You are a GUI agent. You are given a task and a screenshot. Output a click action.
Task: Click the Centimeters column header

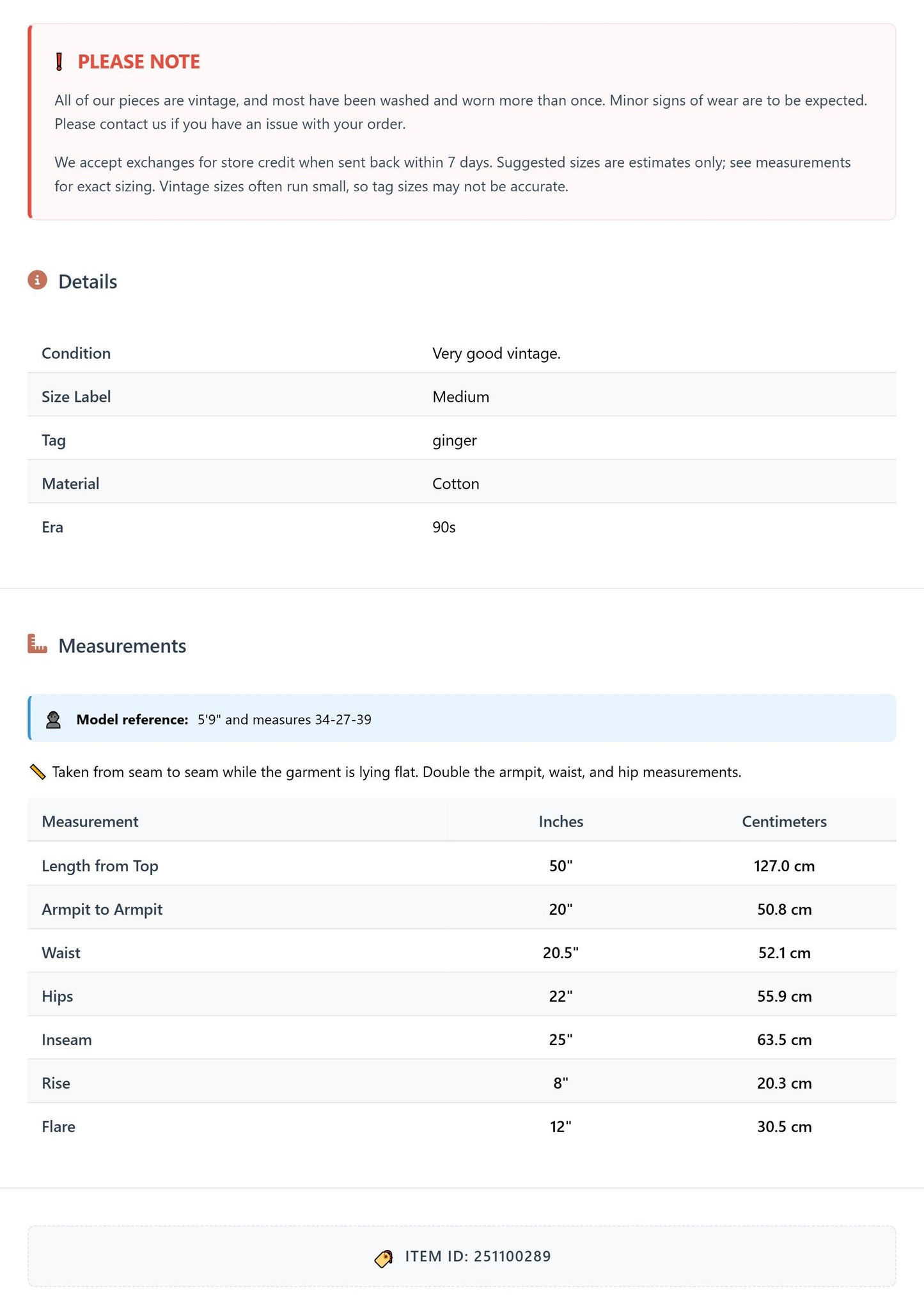pos(784,821)
